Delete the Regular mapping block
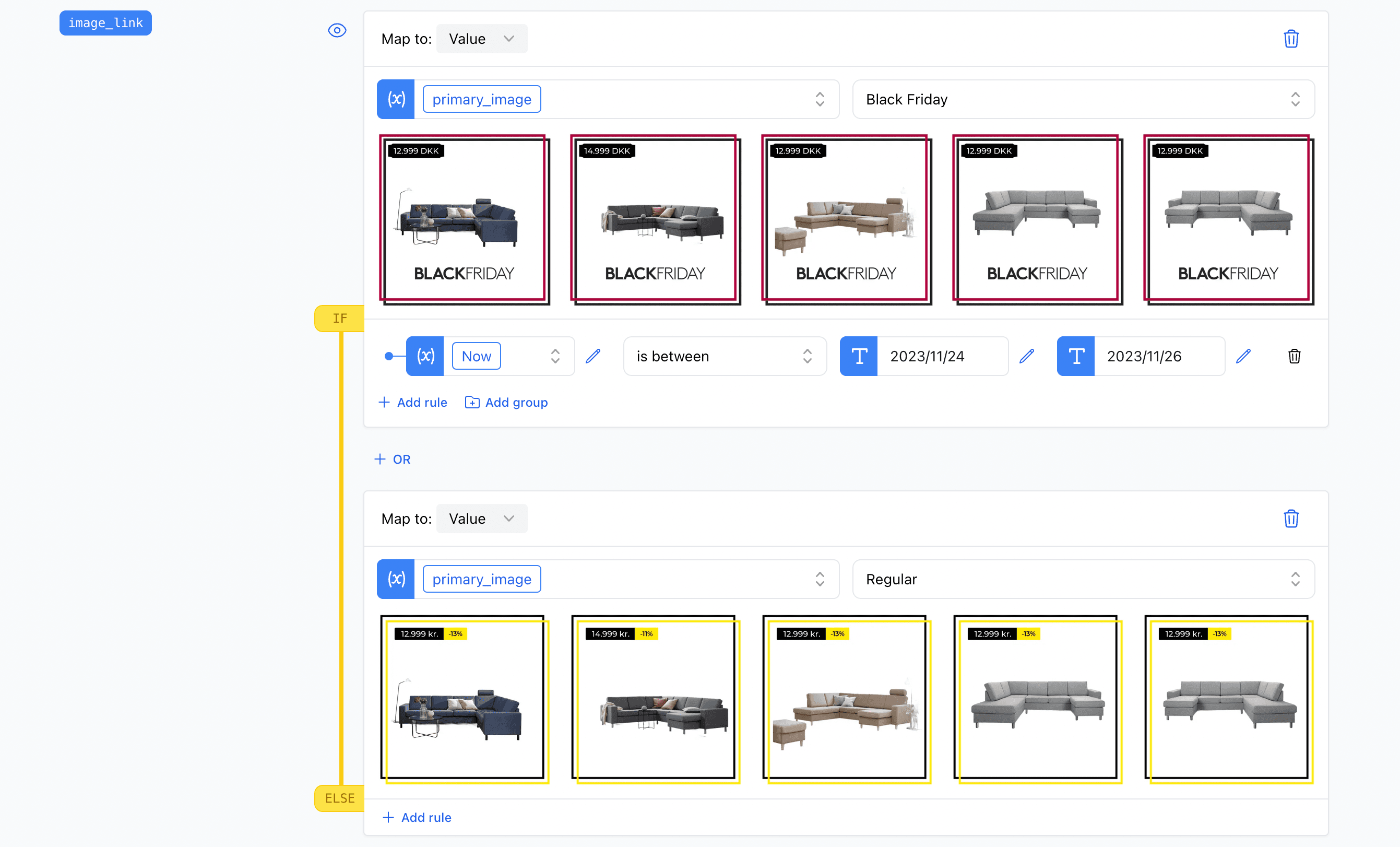Viewport: 1400px width, 847px height. click(1291, 519)
